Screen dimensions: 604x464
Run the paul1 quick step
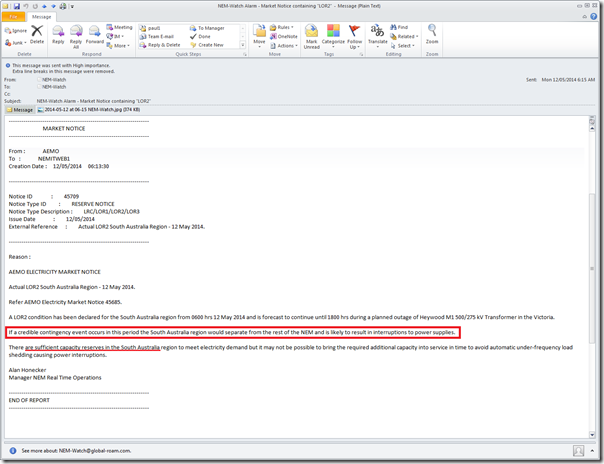pos(151,28)
